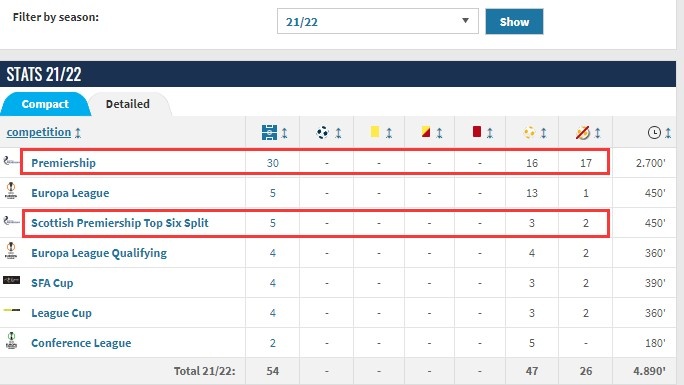Select the Compact tab
The image size is (684, 385).
coord(45,104)
